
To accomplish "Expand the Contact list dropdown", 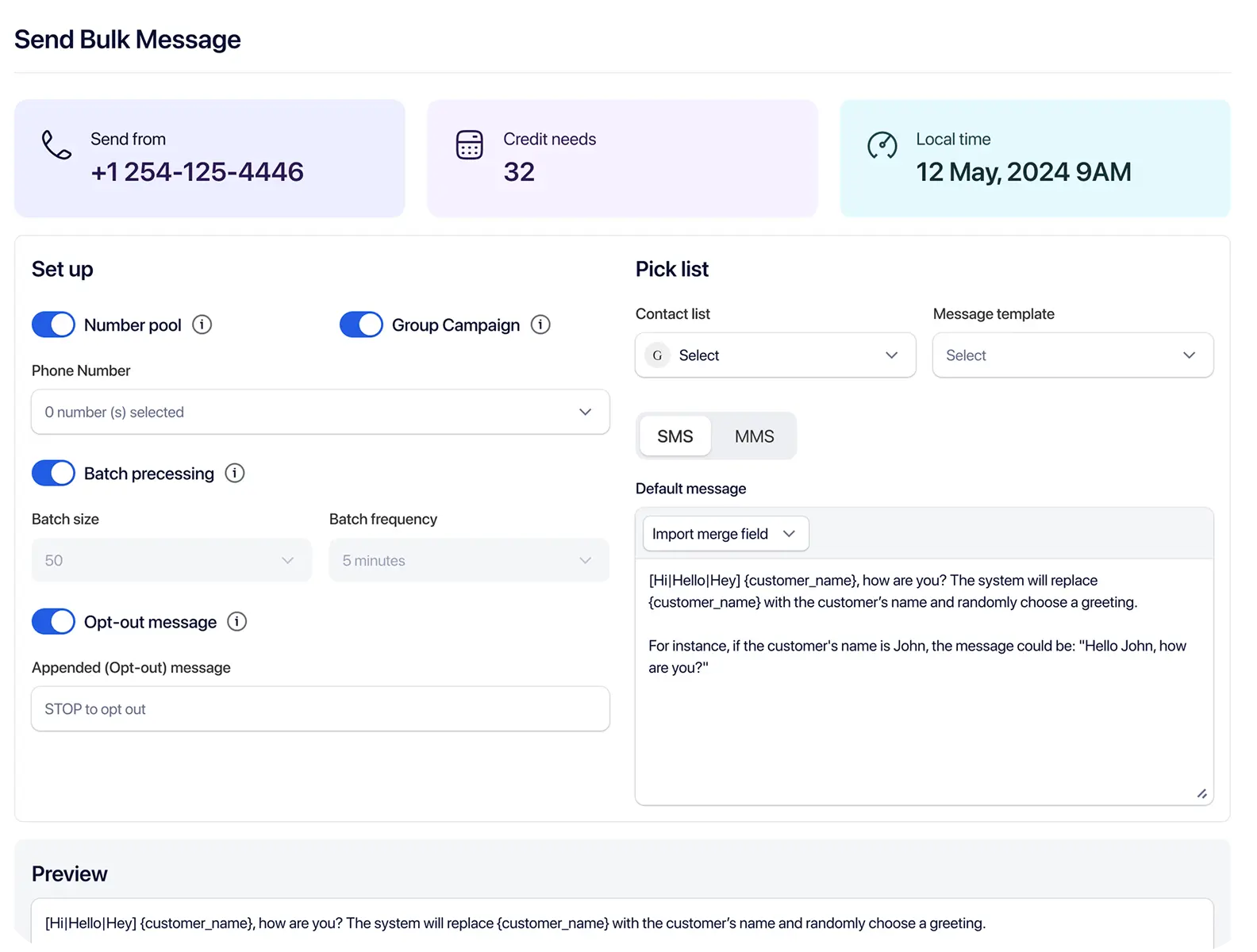I will pyautogui.click(x=775, y=355).
